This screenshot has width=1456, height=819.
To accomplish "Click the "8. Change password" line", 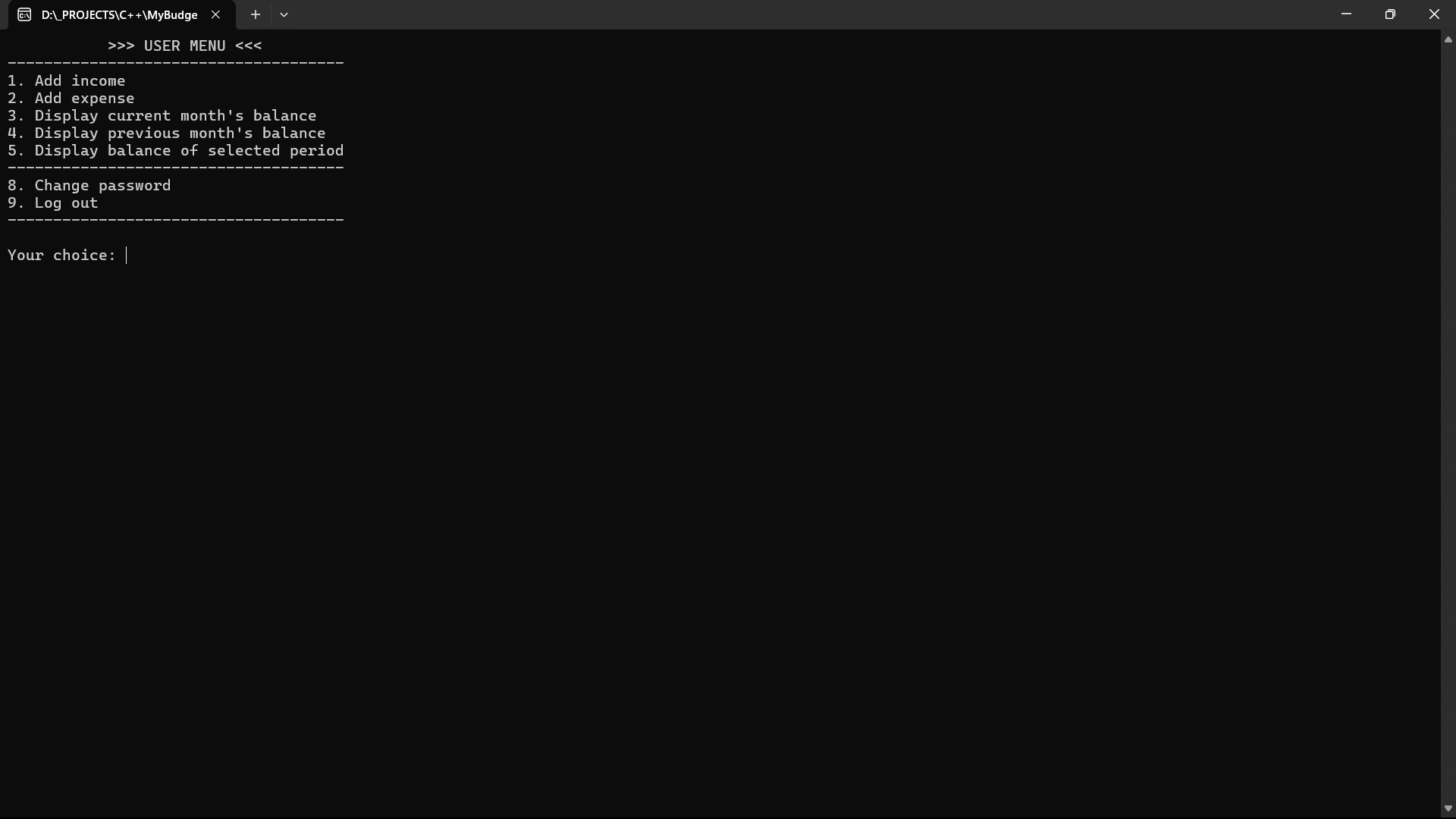I will pos(89,185).
